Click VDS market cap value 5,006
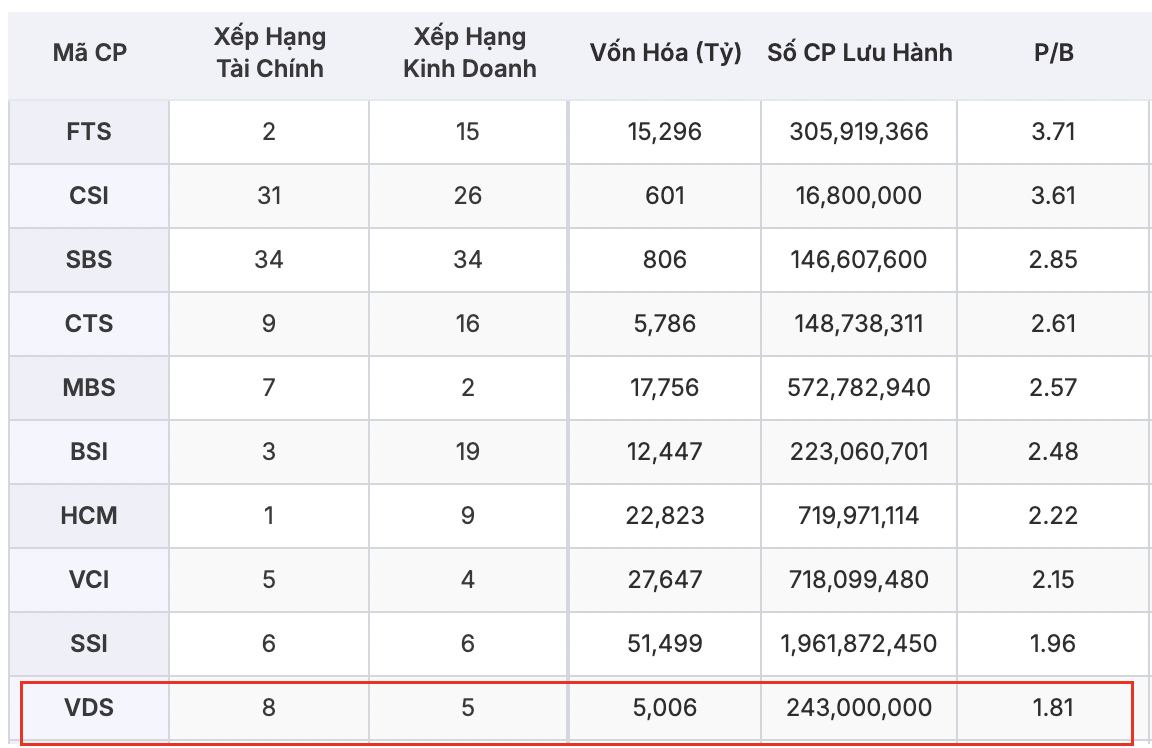 [x=666, y=708]
